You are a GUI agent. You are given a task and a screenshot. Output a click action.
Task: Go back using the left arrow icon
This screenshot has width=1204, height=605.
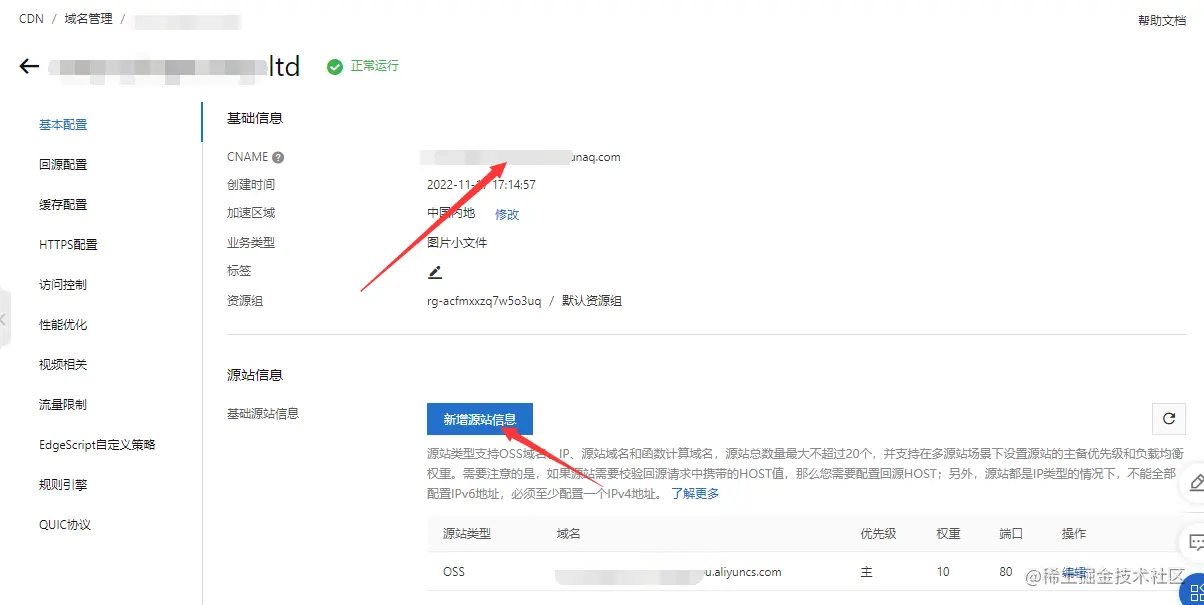[29, 67]
